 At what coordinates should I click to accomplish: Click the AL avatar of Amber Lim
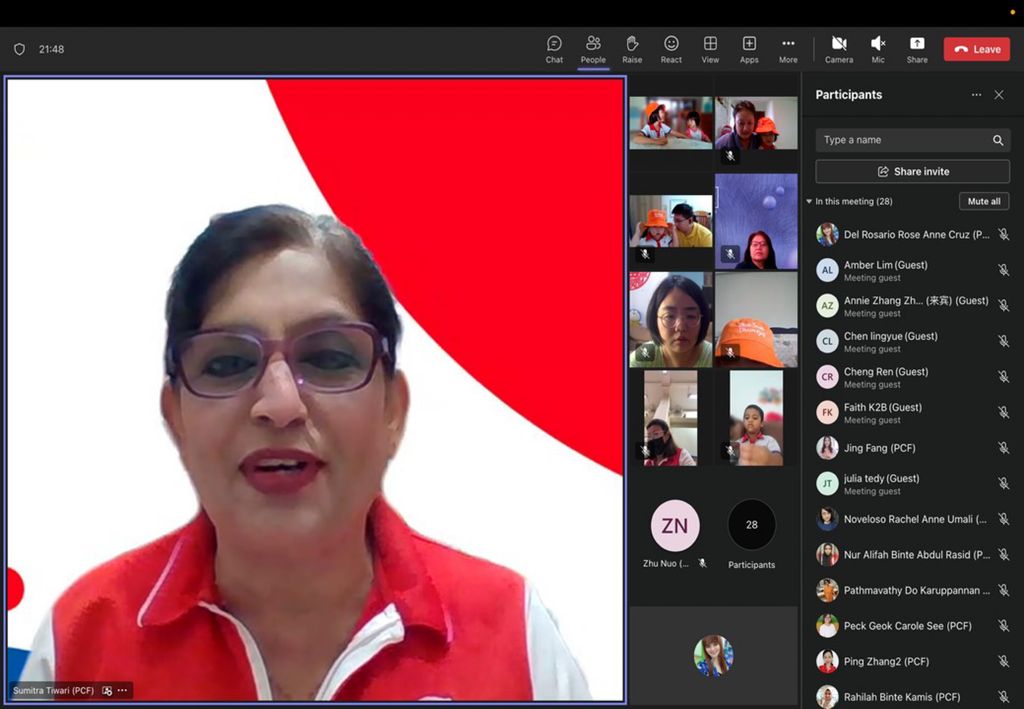(827, 270)
